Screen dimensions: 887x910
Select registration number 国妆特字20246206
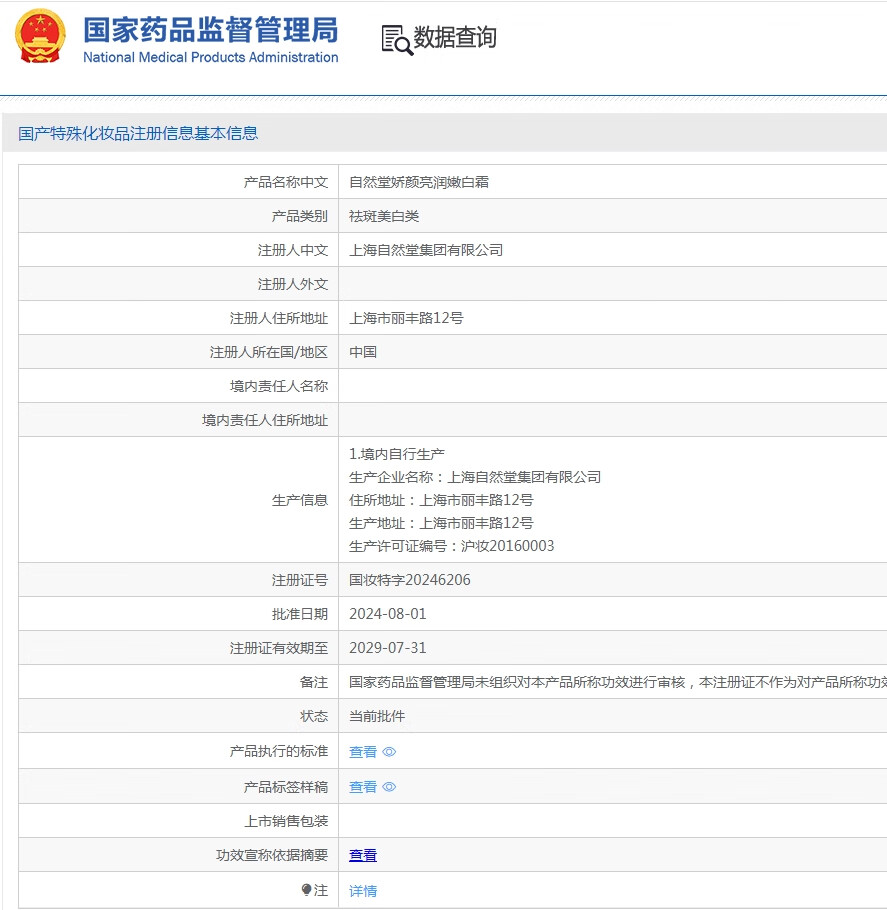point(410,580)
